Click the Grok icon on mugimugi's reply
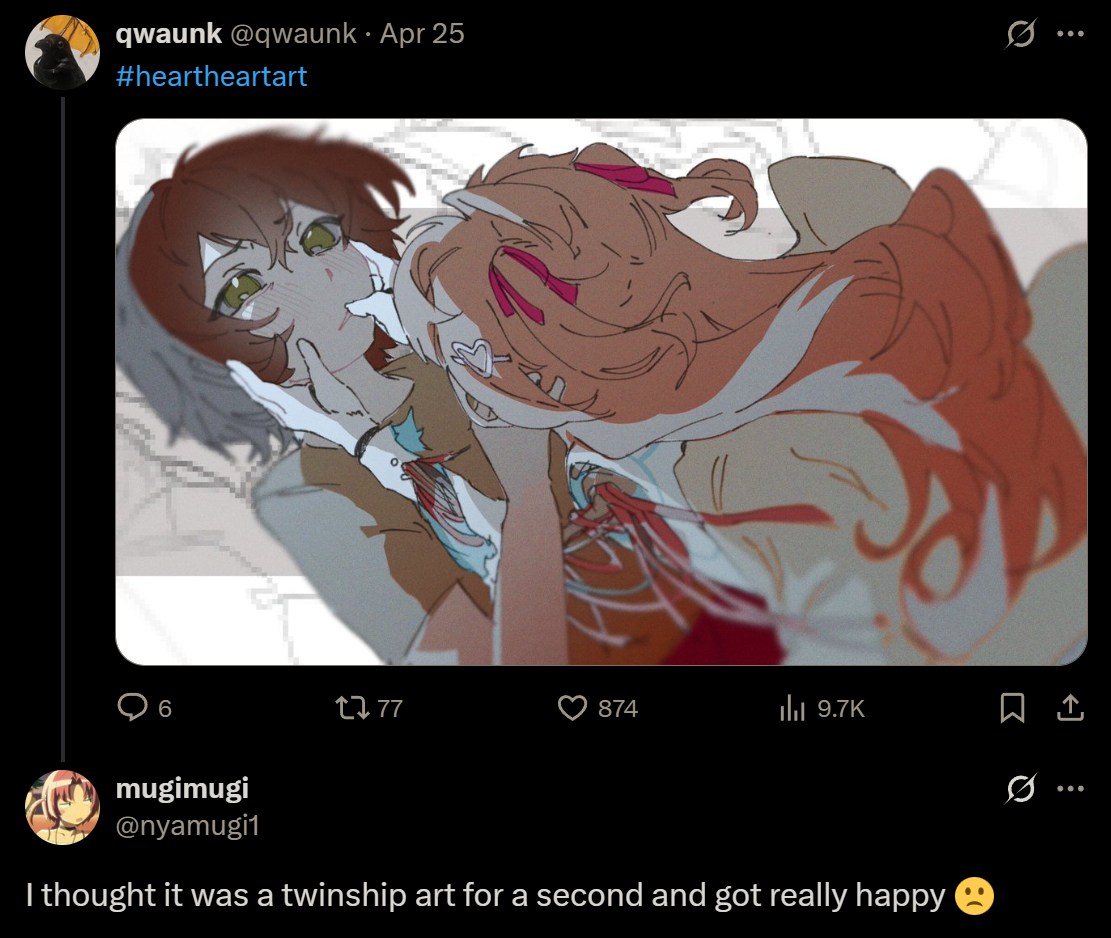1111x938 pixels. pos(1021,790)
